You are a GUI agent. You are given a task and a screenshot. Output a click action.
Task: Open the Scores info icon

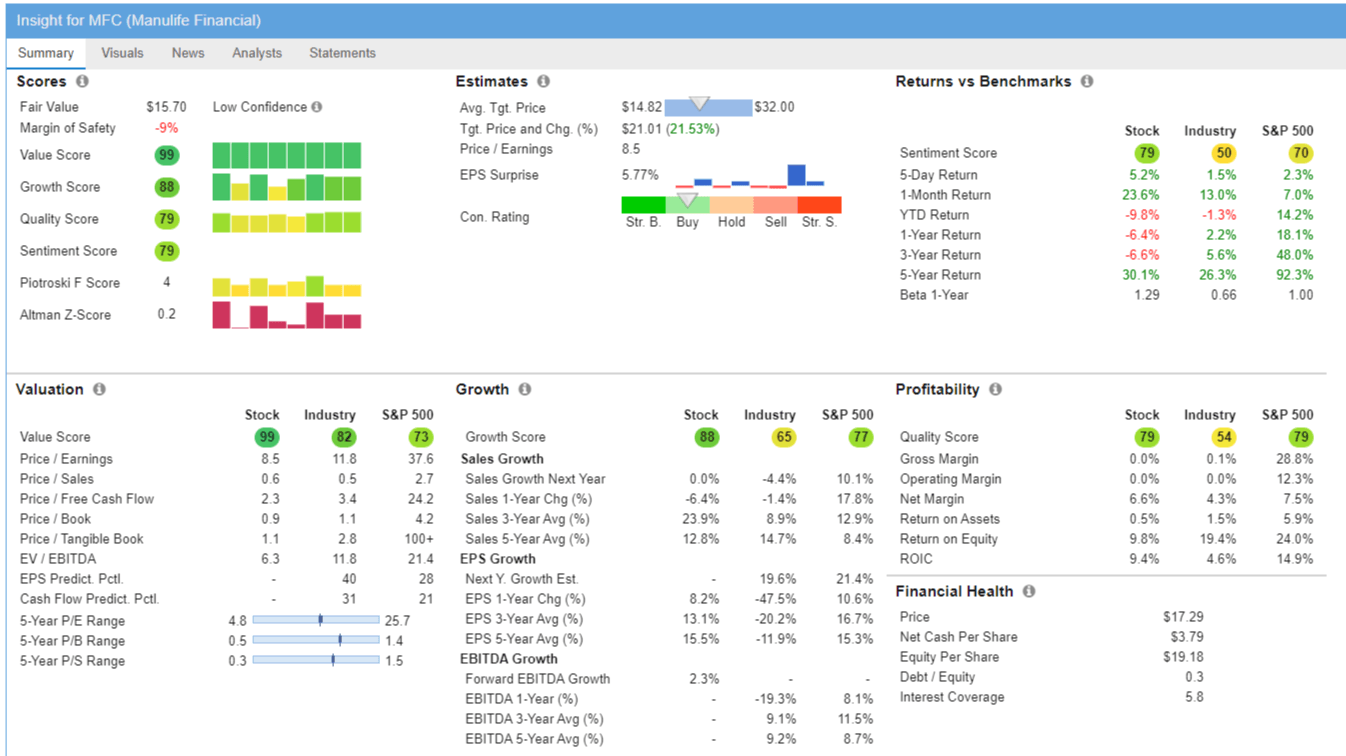[82, 81]
